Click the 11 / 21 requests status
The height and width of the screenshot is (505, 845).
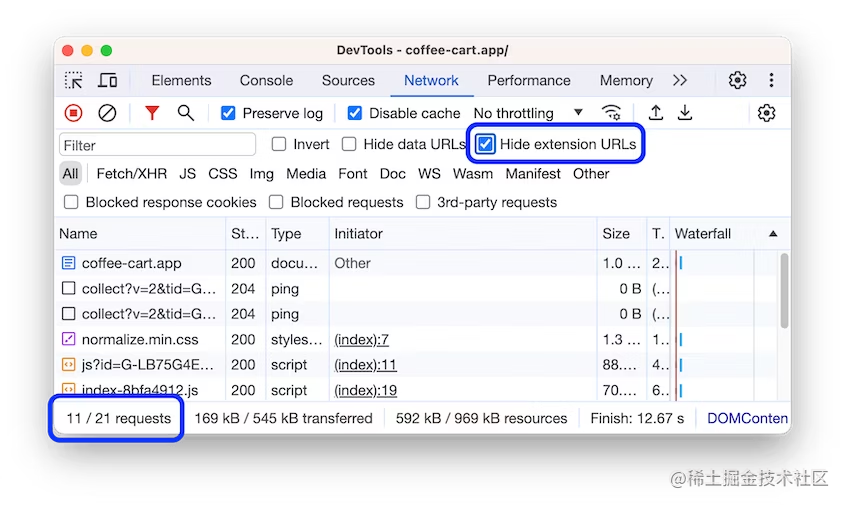[118, 418]
